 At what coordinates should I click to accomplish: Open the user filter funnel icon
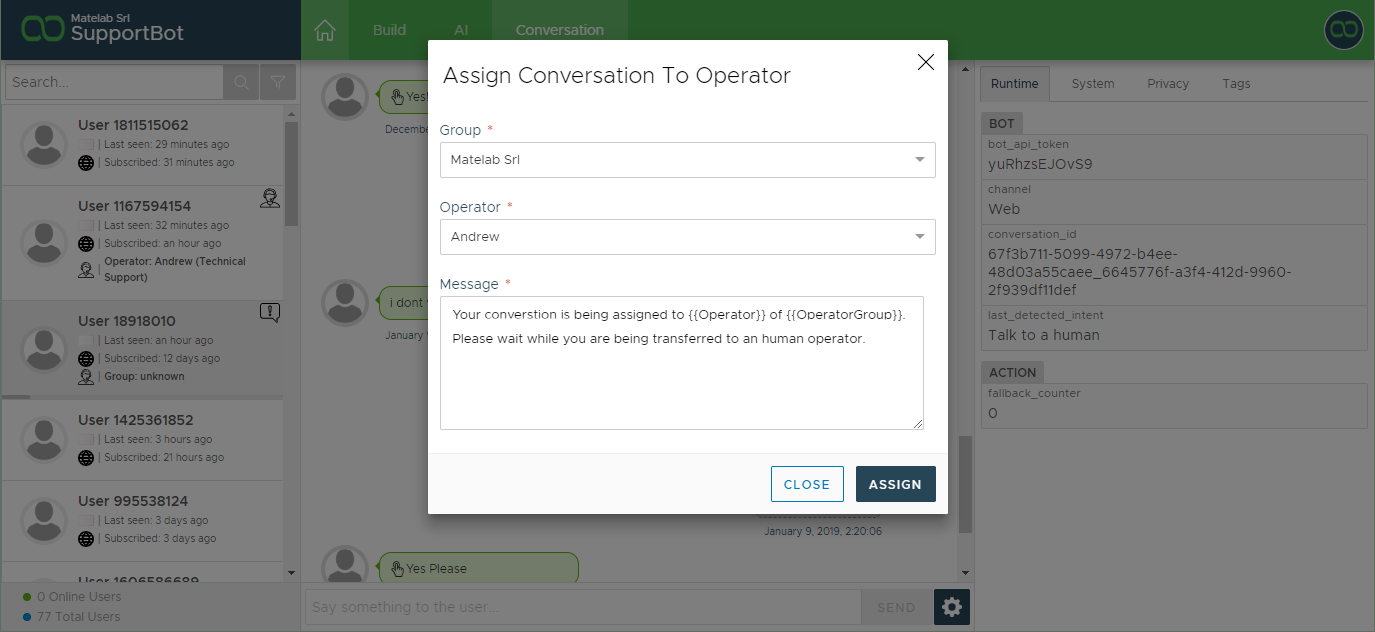[278, 82]
